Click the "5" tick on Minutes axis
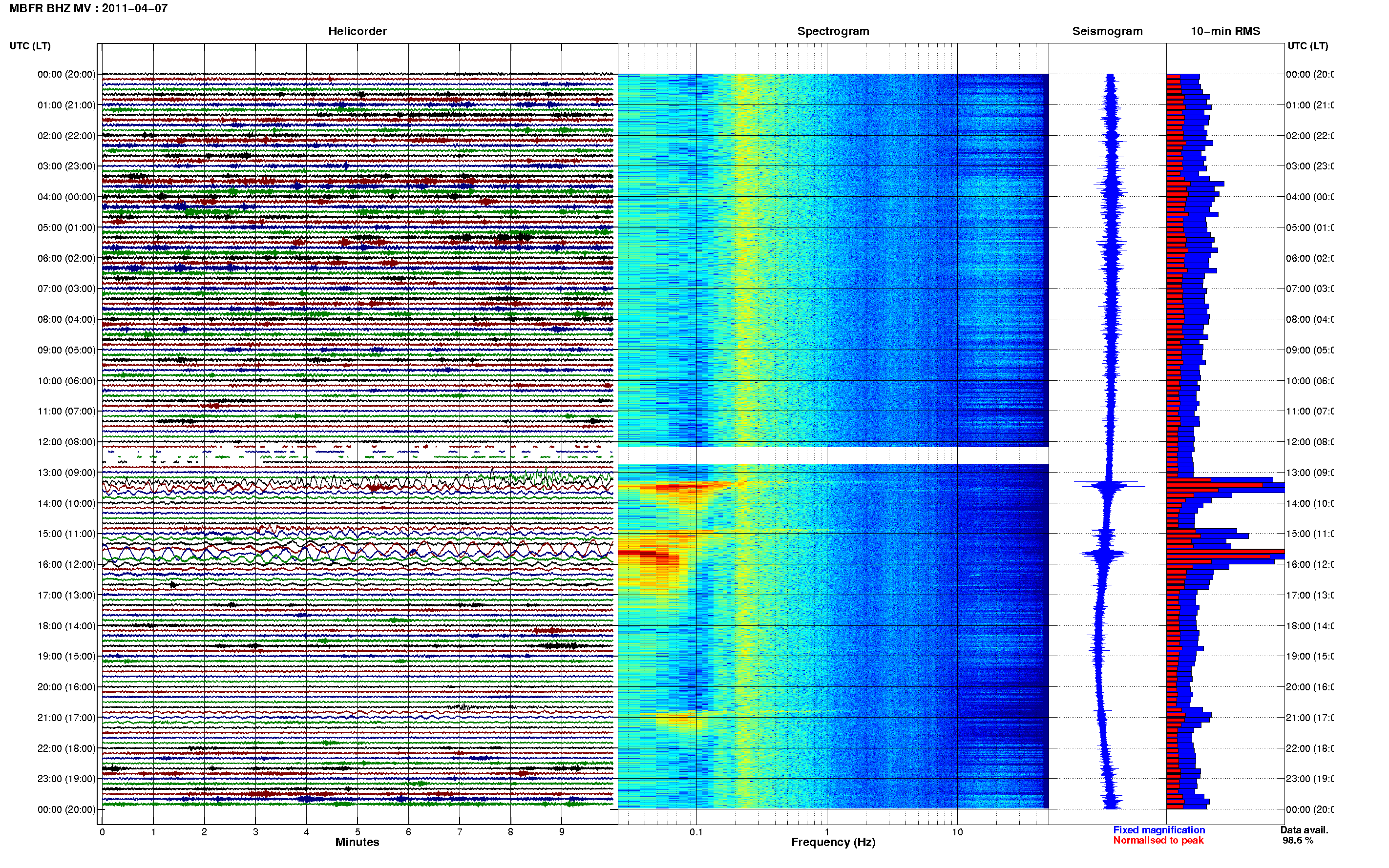The height and width of the screenshot is (868, 1389). point(358,832)
